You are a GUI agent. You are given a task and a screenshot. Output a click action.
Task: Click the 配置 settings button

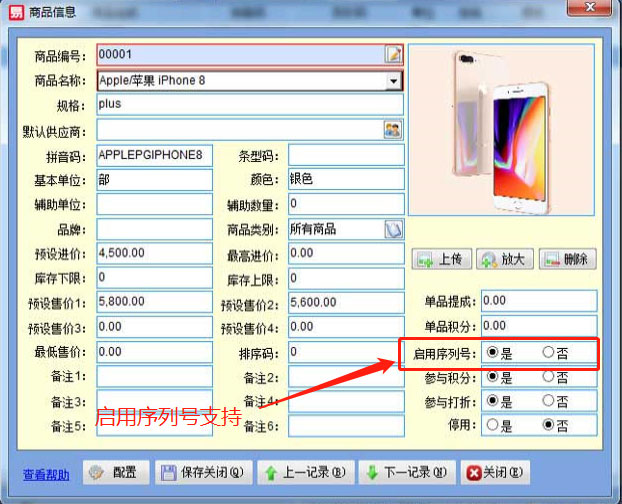pyautogui.click(x=117, y=472)
